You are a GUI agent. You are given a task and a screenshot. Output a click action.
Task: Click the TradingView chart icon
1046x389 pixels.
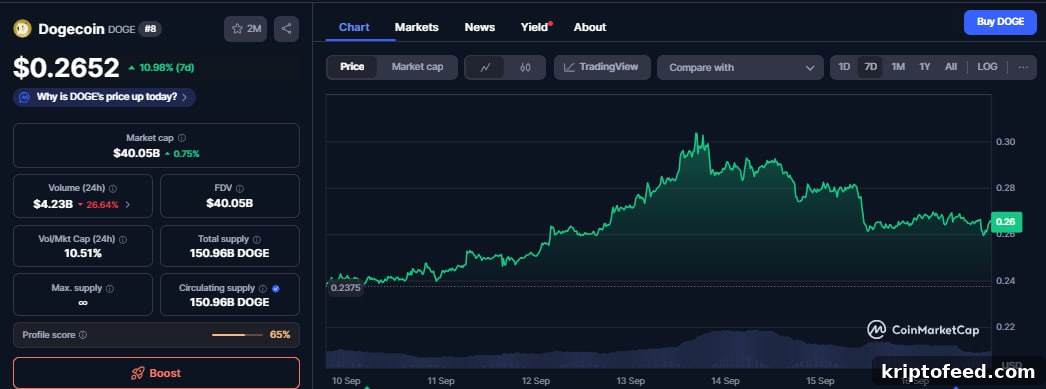click(569, 67)
